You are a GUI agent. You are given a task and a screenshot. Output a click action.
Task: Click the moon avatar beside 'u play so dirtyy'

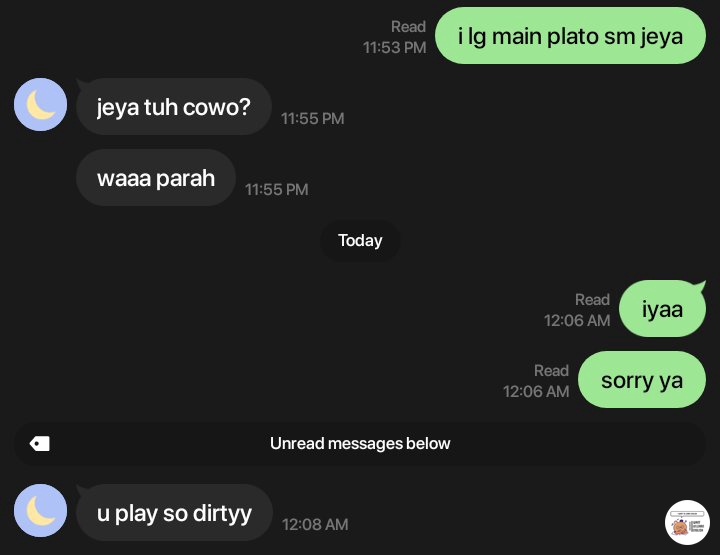[40, 510]
